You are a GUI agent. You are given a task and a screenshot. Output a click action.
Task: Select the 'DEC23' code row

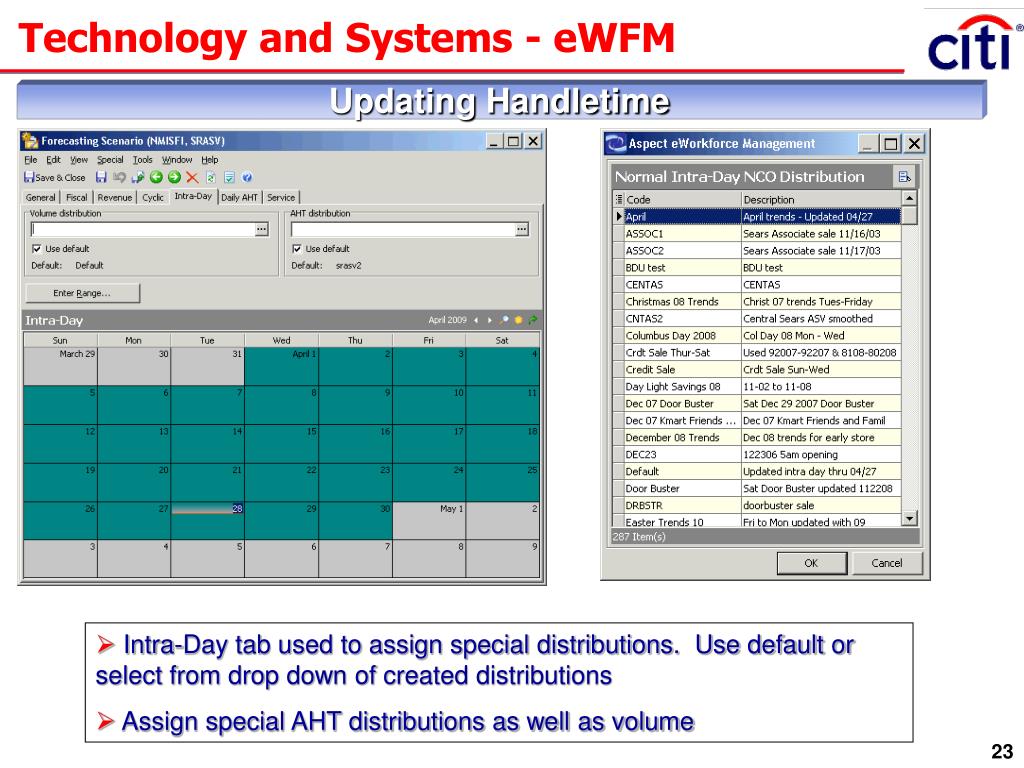757,454
